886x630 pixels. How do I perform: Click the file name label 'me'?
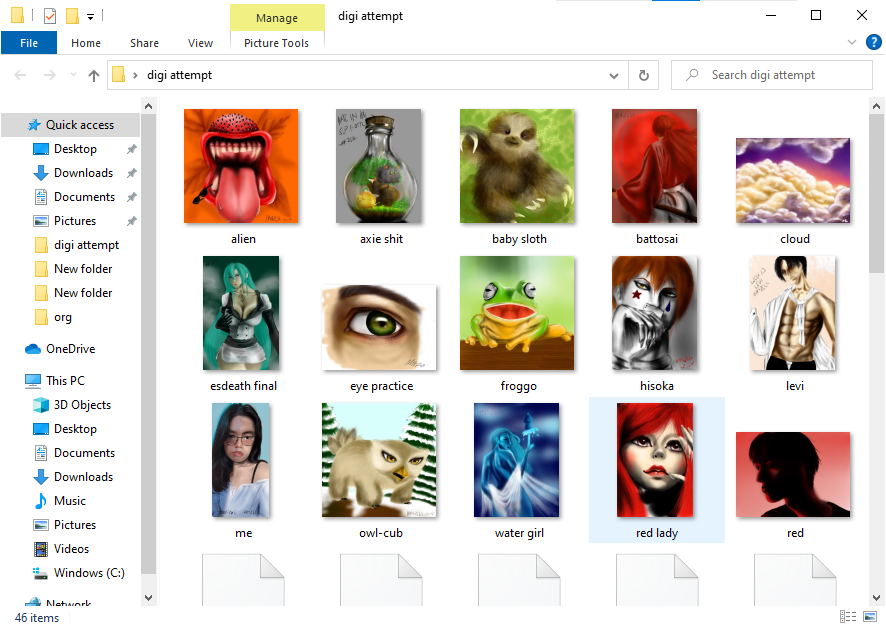point(244,533)
